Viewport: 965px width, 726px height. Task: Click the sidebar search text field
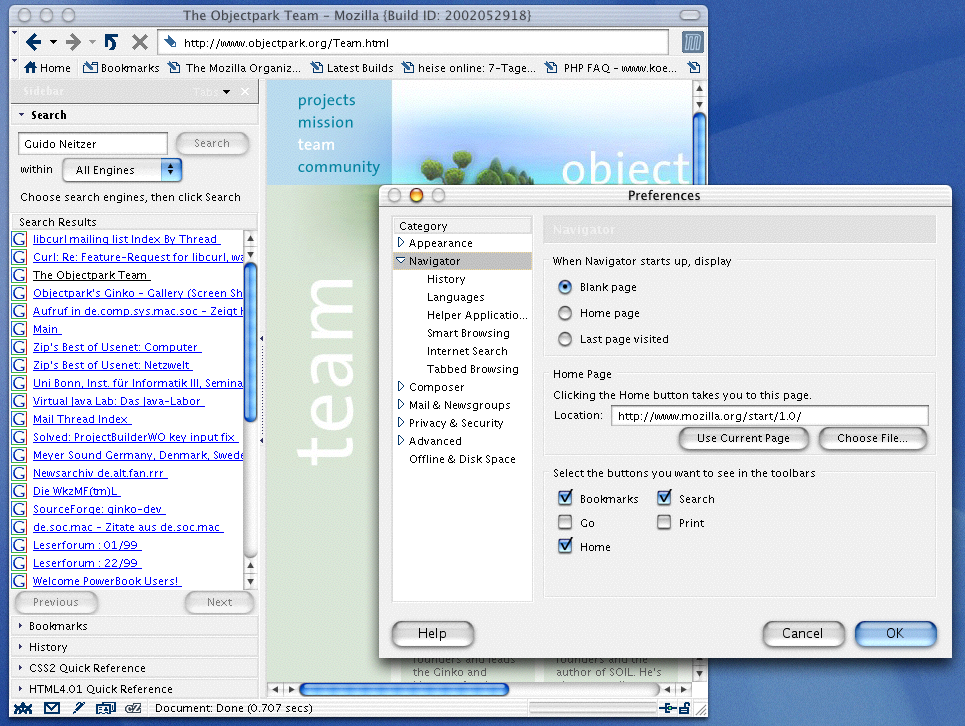(93, 144)
